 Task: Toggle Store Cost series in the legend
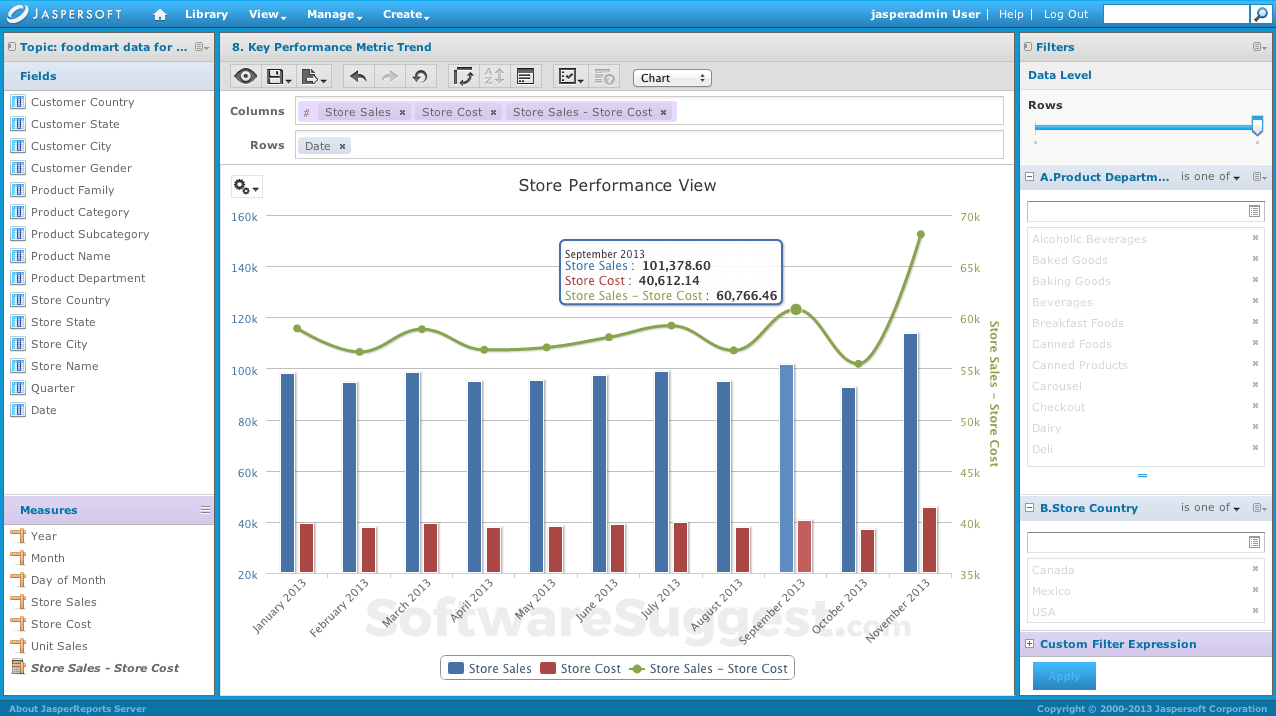[580, 668]
